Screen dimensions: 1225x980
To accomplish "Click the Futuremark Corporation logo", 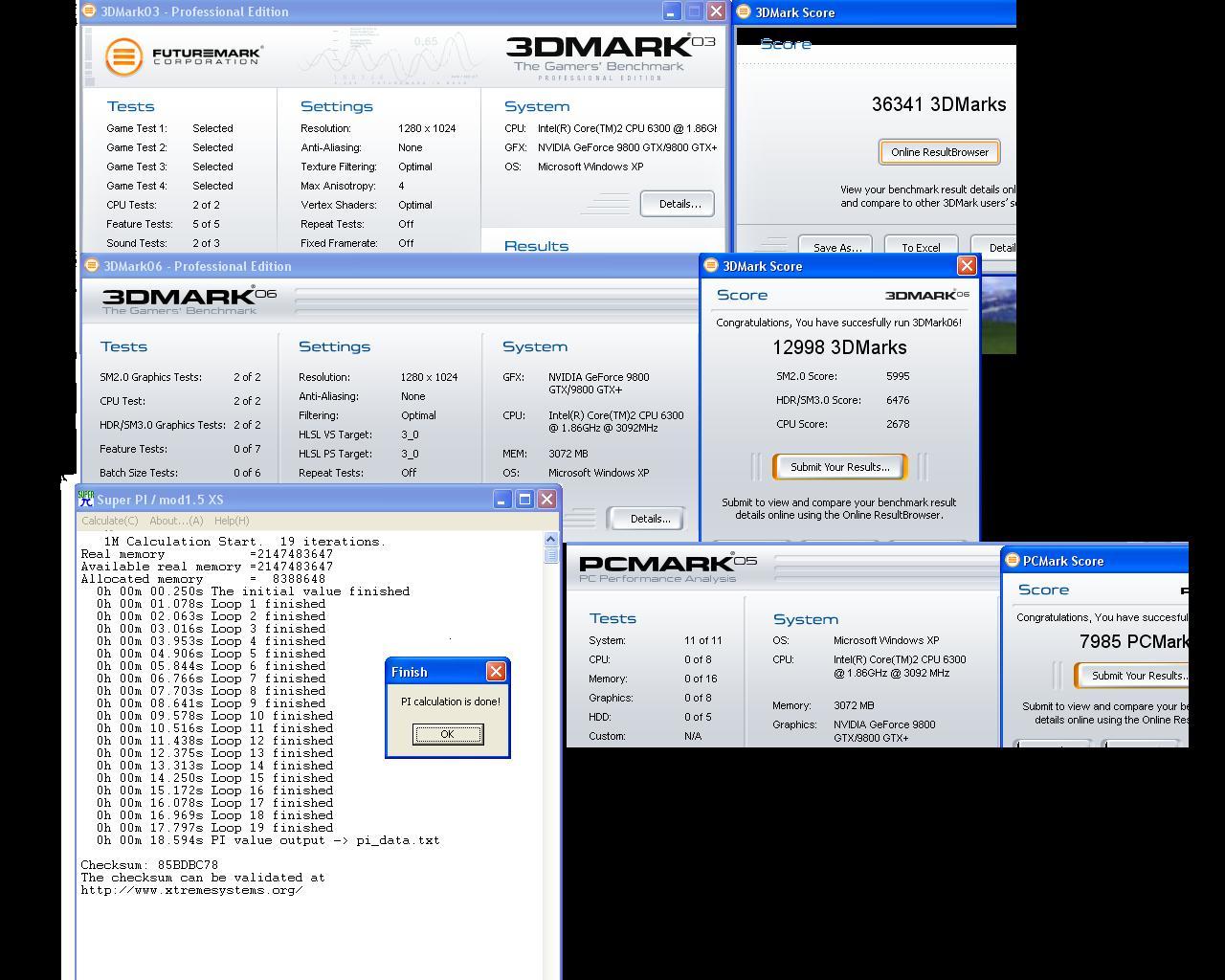I will click(x=184, y=56).
